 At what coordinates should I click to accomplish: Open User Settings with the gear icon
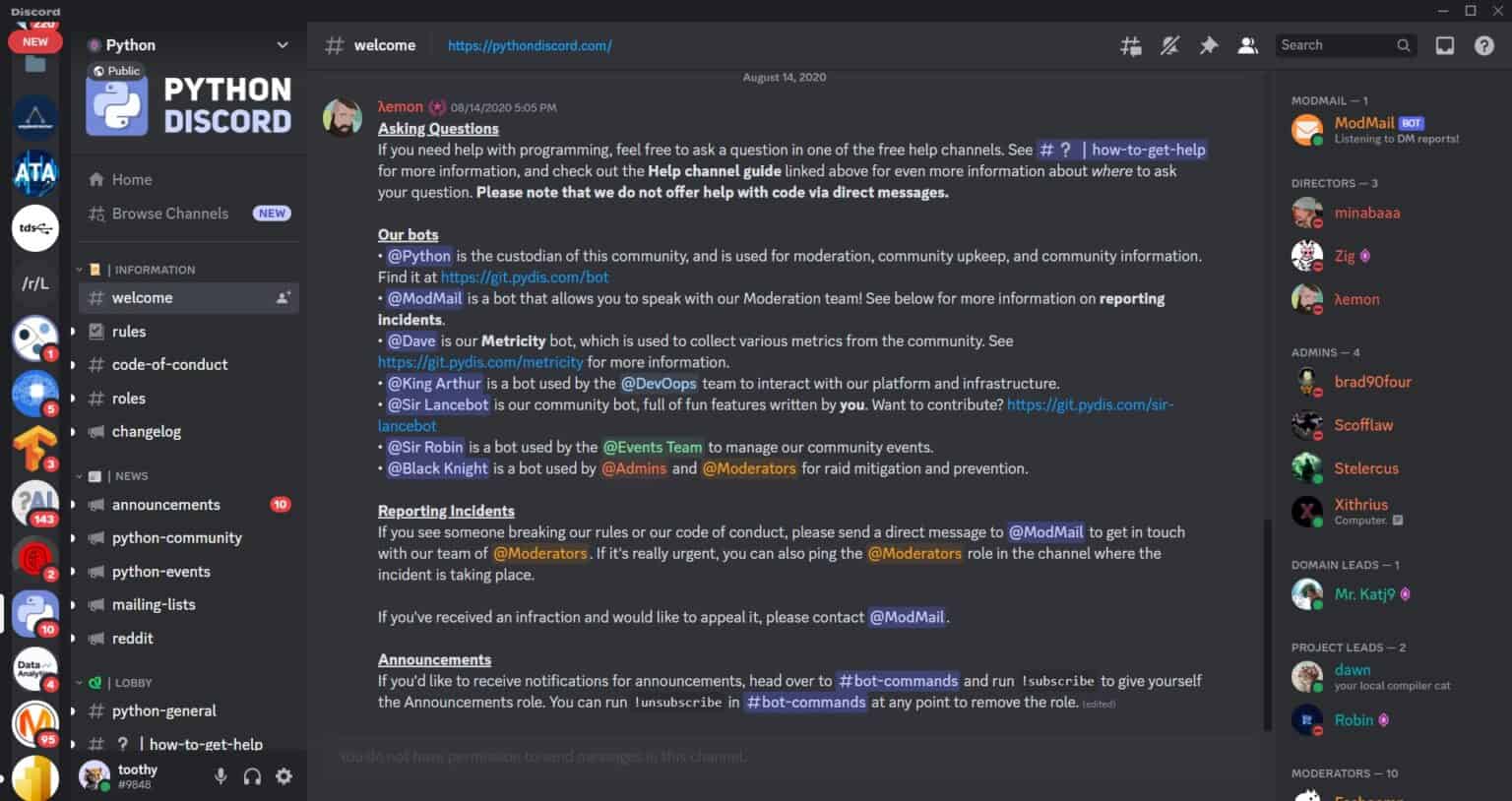point(284,776)
